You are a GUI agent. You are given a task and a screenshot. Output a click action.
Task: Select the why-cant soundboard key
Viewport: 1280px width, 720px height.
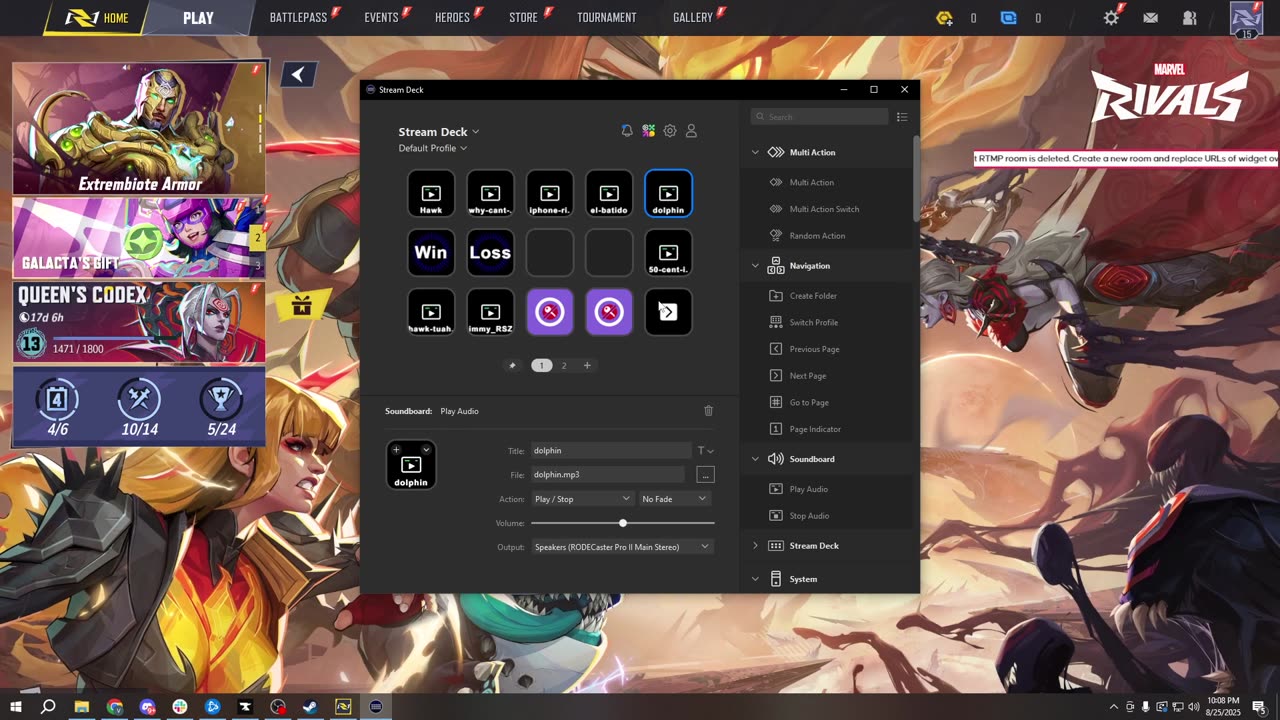pos(490,193)
